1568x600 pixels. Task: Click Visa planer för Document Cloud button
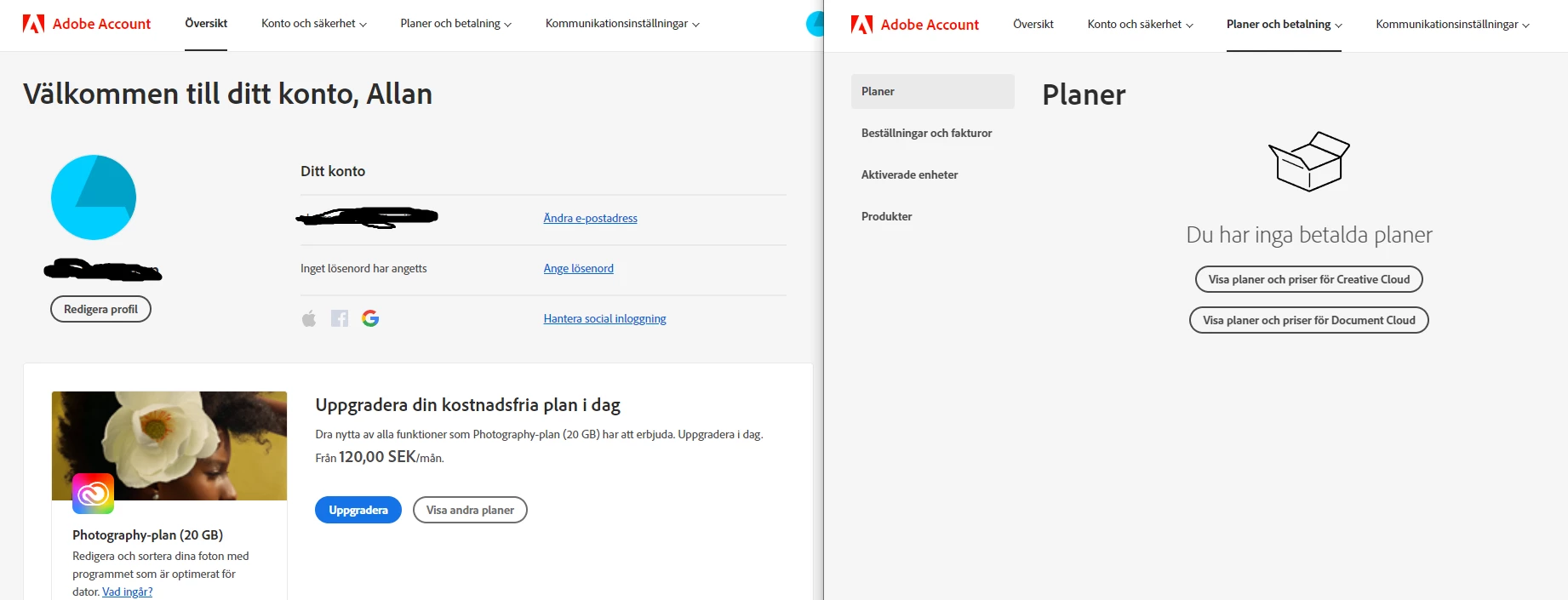[x=1309, y=320]
